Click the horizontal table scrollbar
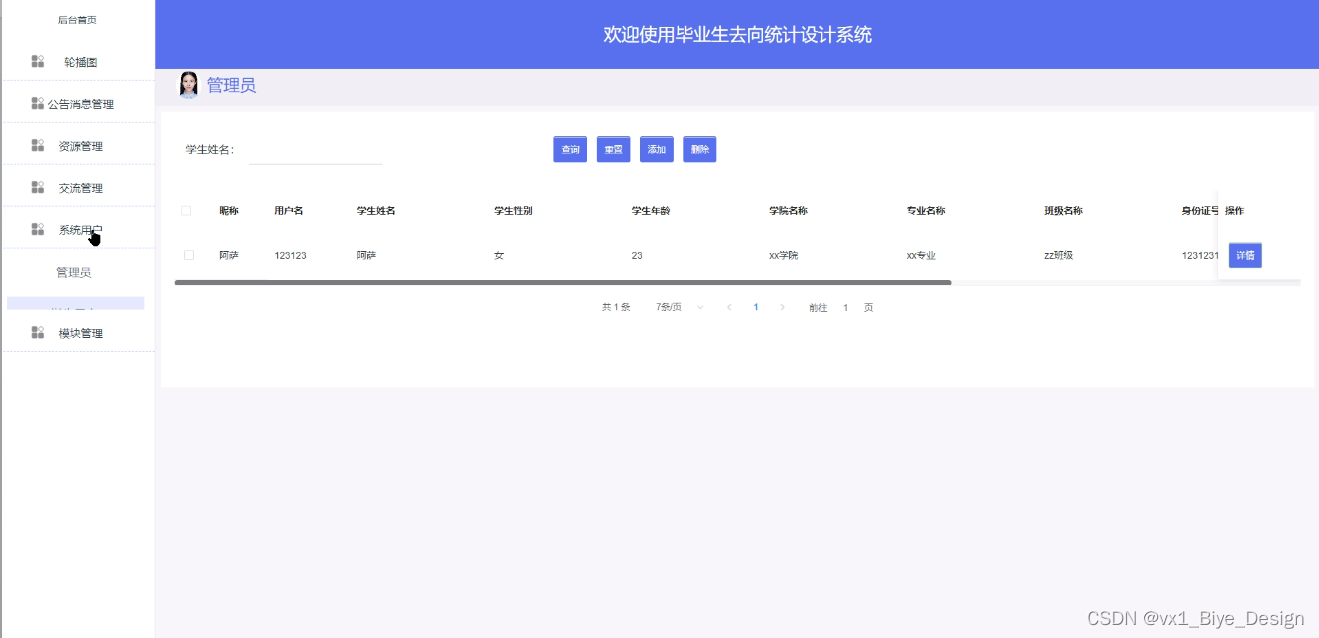 coord(563,283)
